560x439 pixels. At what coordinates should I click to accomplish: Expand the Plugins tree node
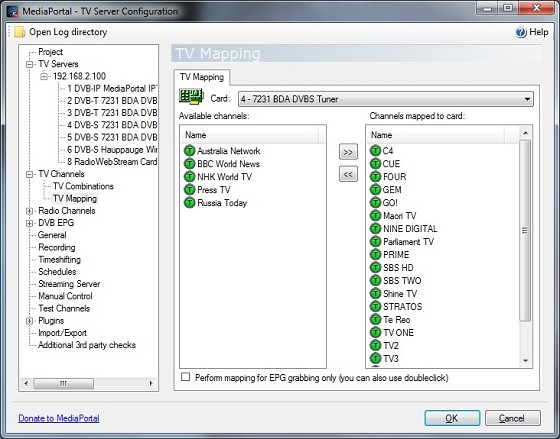point(30,321)
